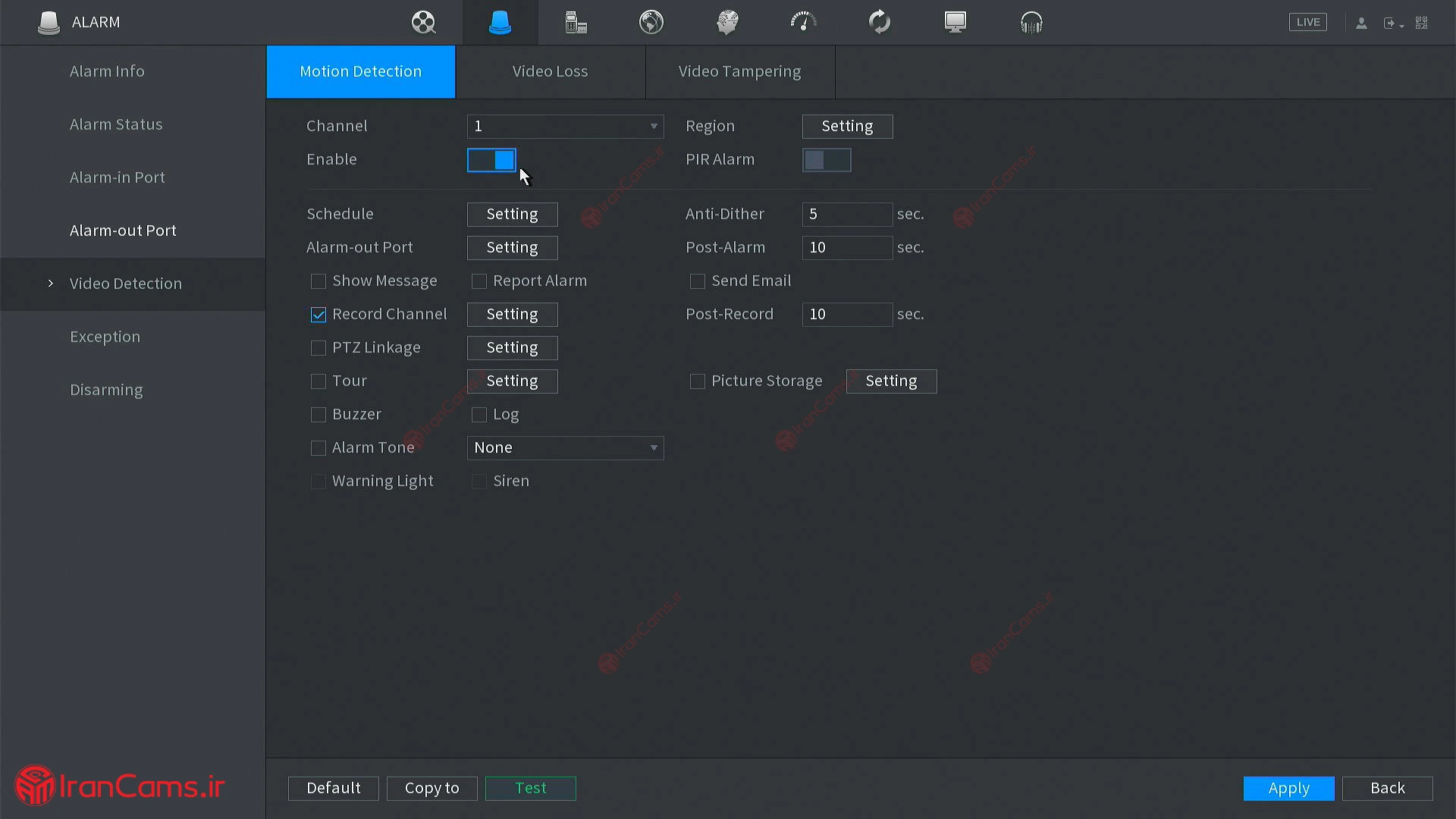Click the Apply button
The width and height of the screenshot is (1456, 819).
point(1288,788)
